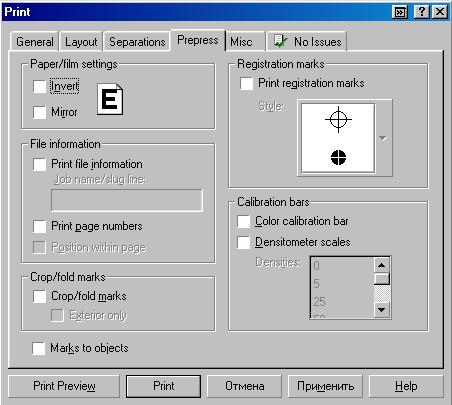Click the Job name/slug line field
Viewport: 452px width, 405px height.
pyautogui.click(x=127, y=200)
